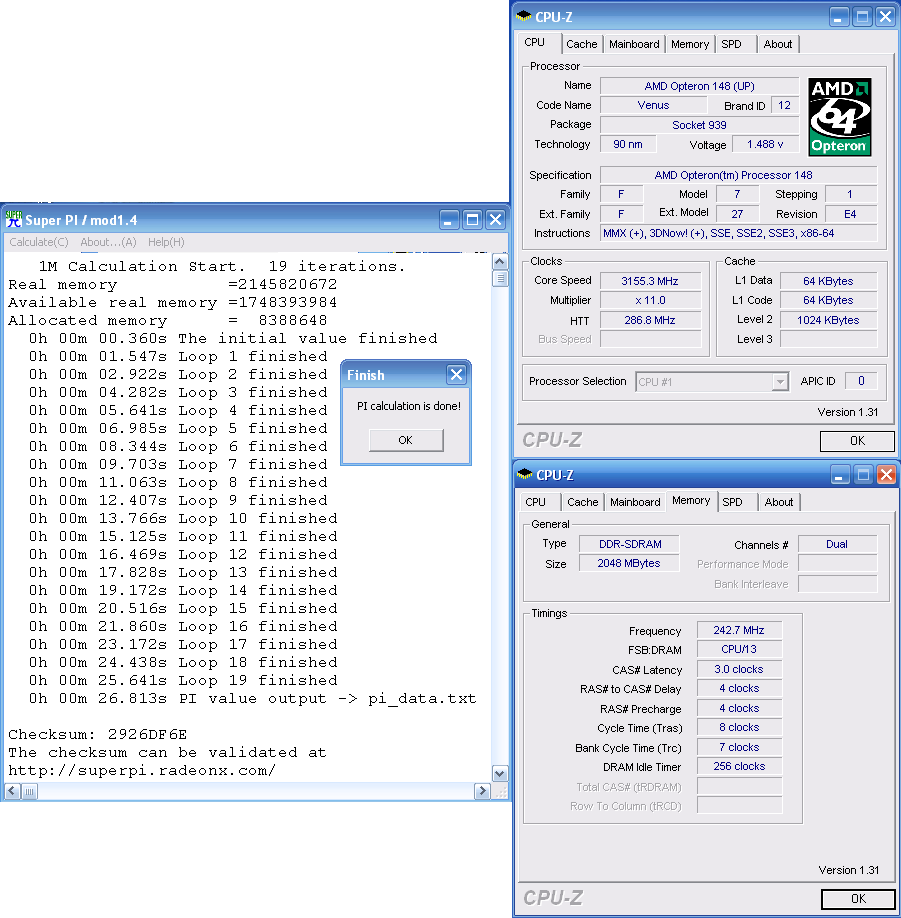Screen dimensions: 901x918
Task: Click Super PI scroll right arrow
Action: tap(482, 791)
